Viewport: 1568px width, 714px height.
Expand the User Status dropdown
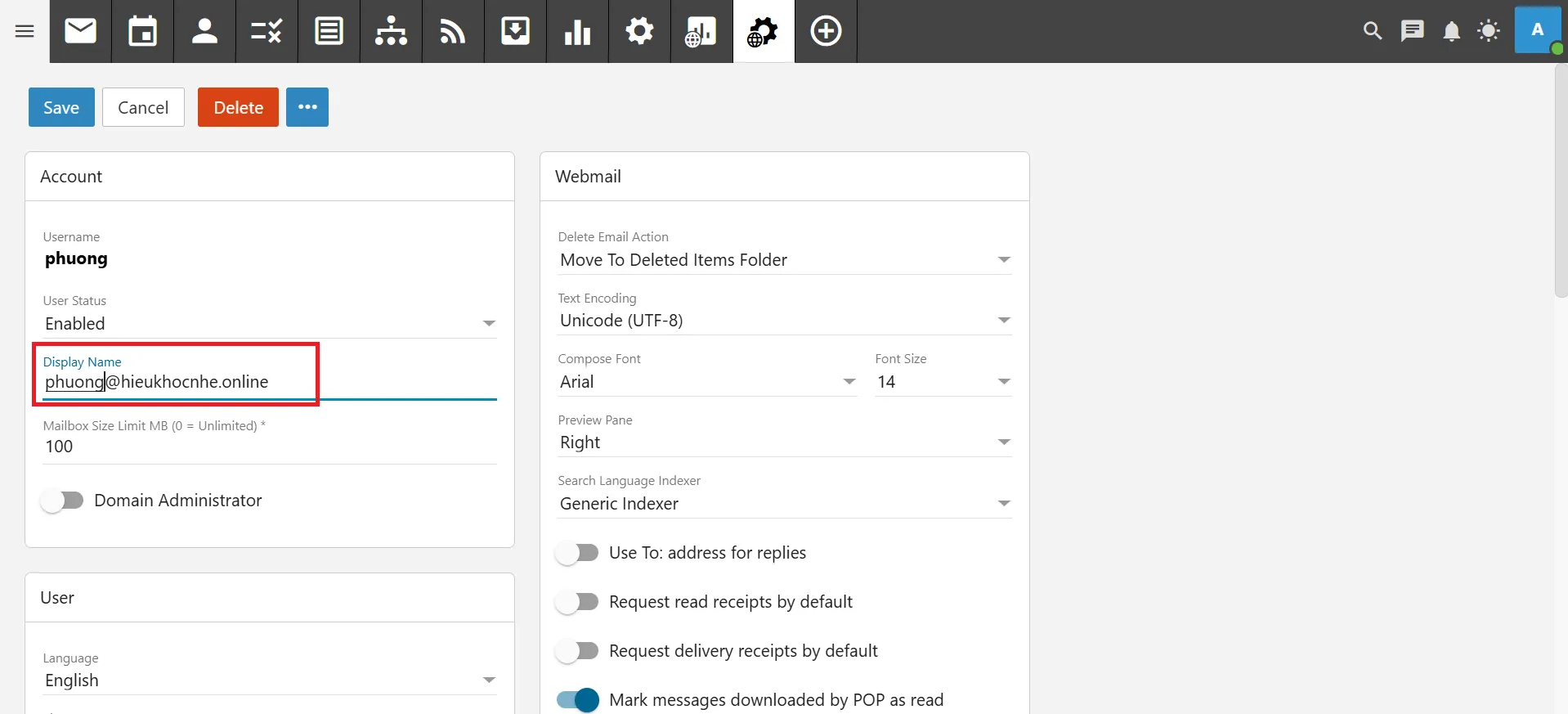pos(270,324)
